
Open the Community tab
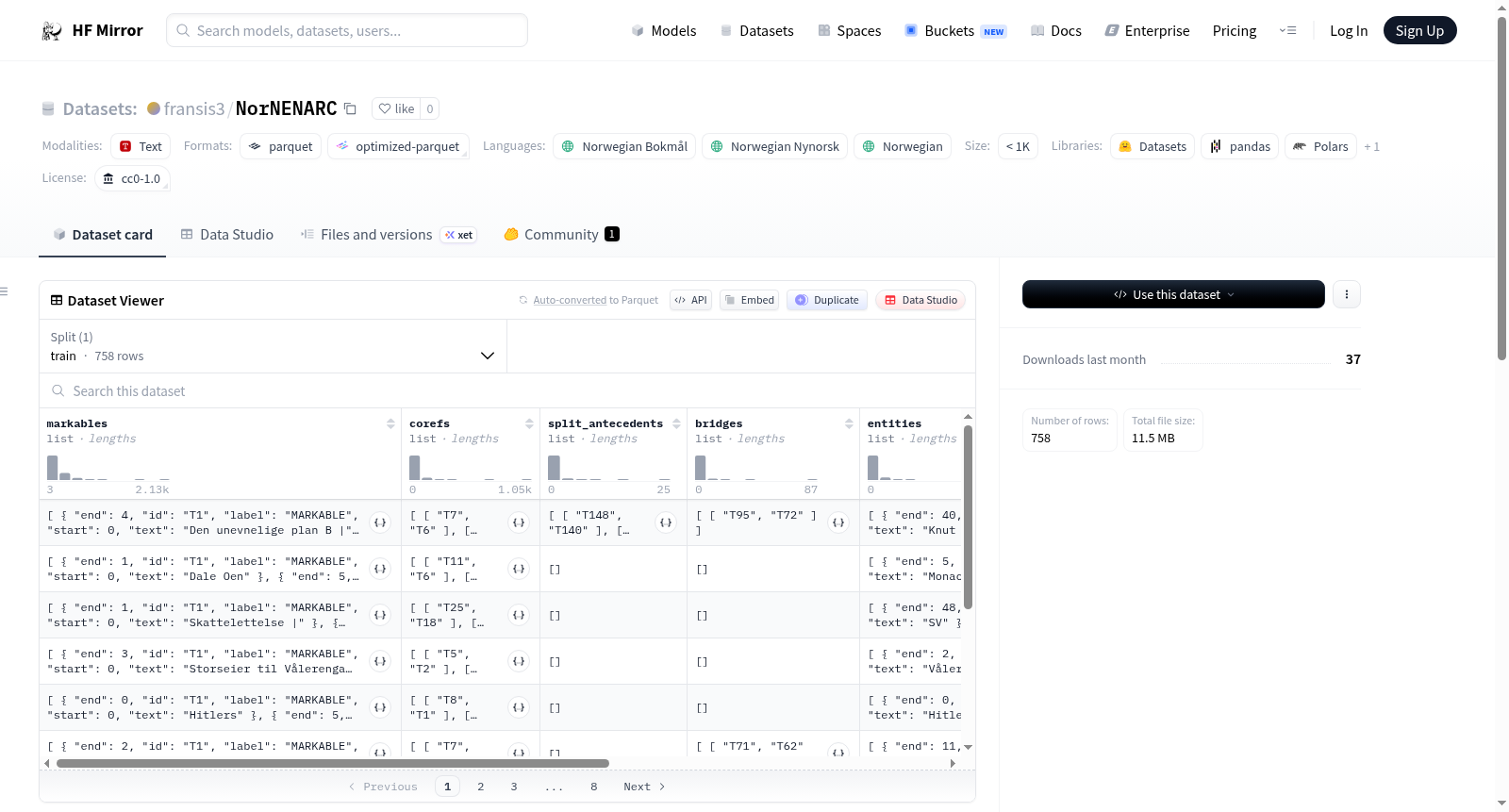point(562,235)
